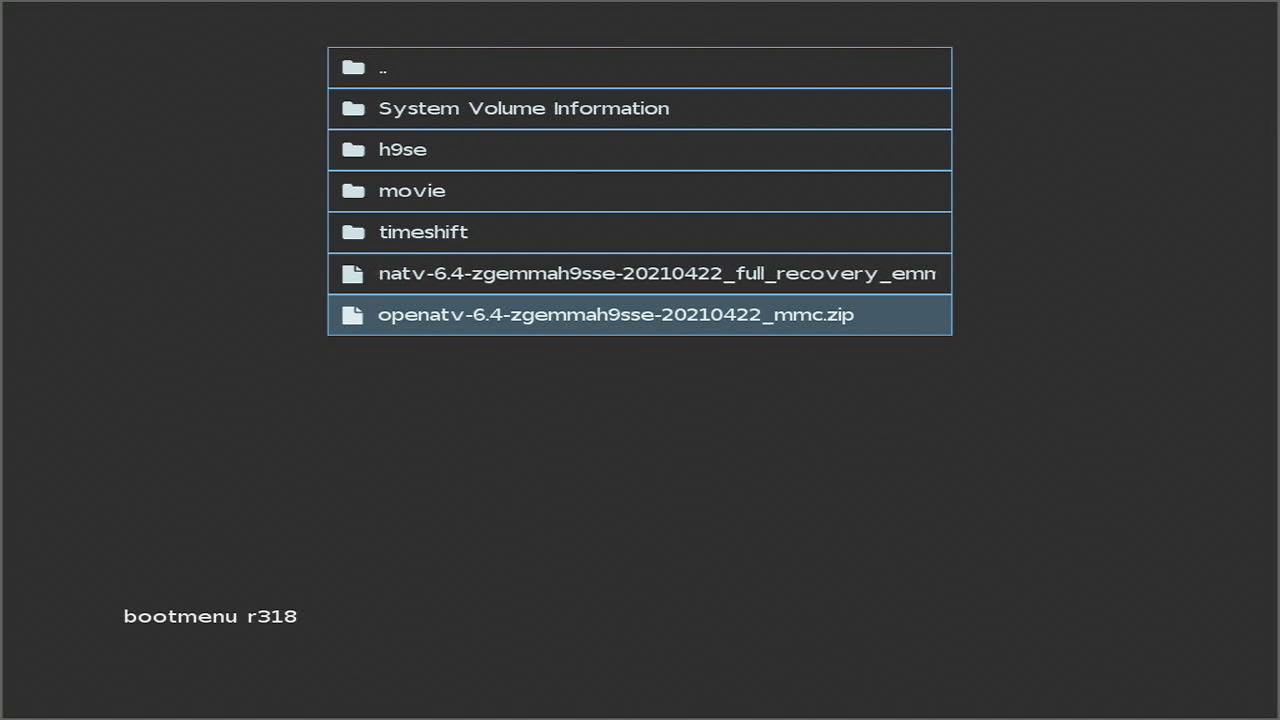Click the System Volume Information folder icon
Image resolution: width=1280 pixels, height=720 pixels.
coord(353,109)
